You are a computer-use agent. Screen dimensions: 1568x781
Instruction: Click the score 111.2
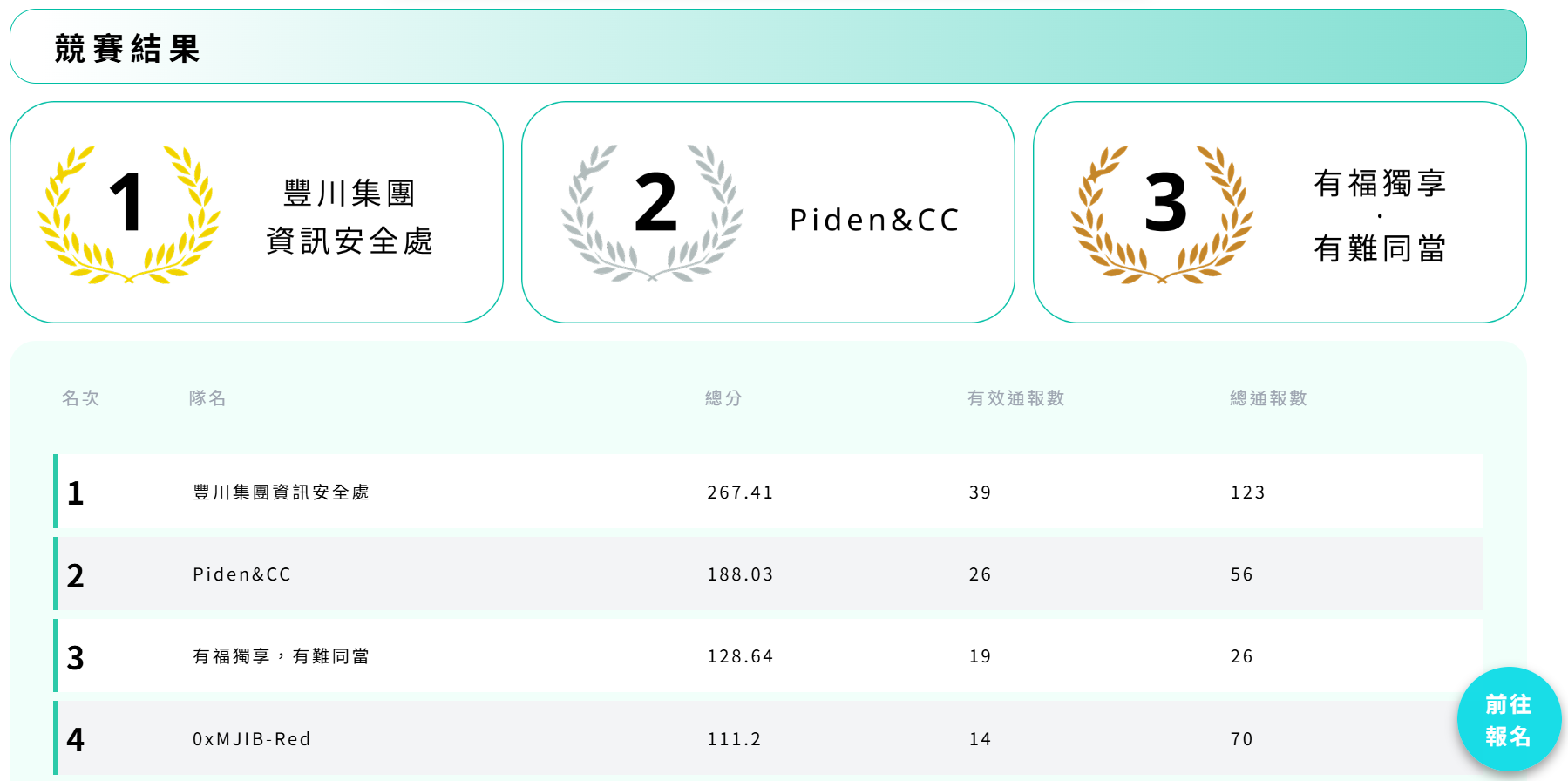pos(734,739)
